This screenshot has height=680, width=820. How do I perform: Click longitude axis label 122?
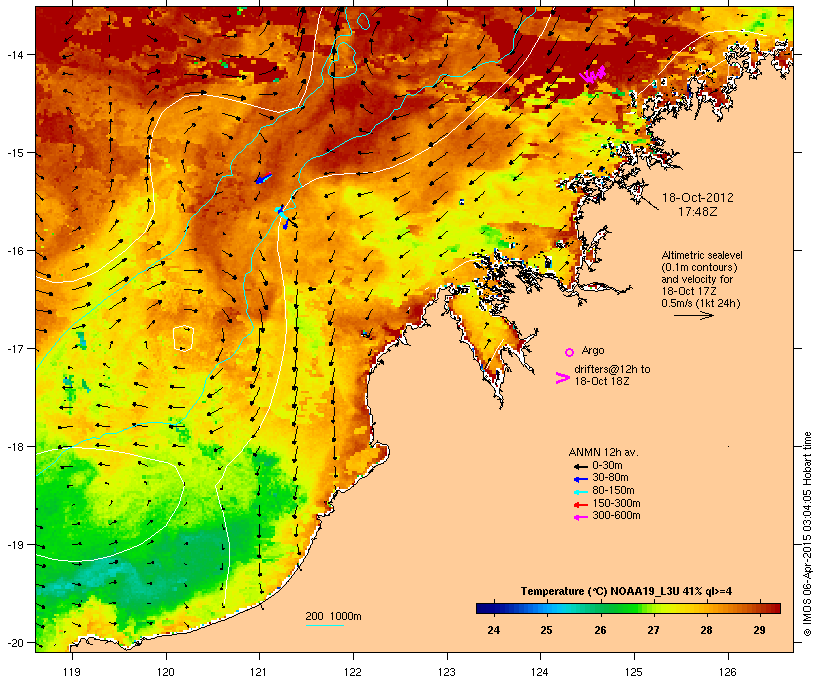353,672
